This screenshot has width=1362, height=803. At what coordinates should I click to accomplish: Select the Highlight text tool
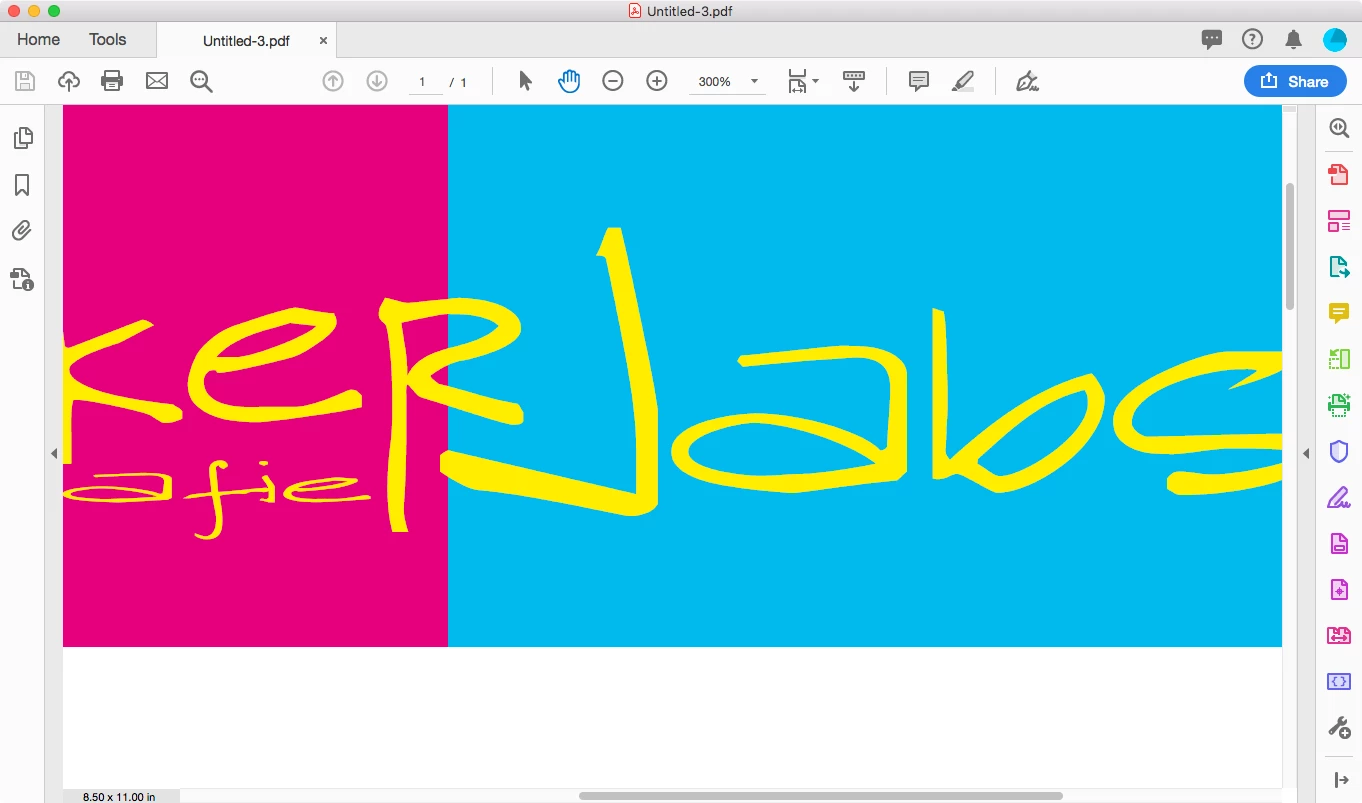click(963, 81)
